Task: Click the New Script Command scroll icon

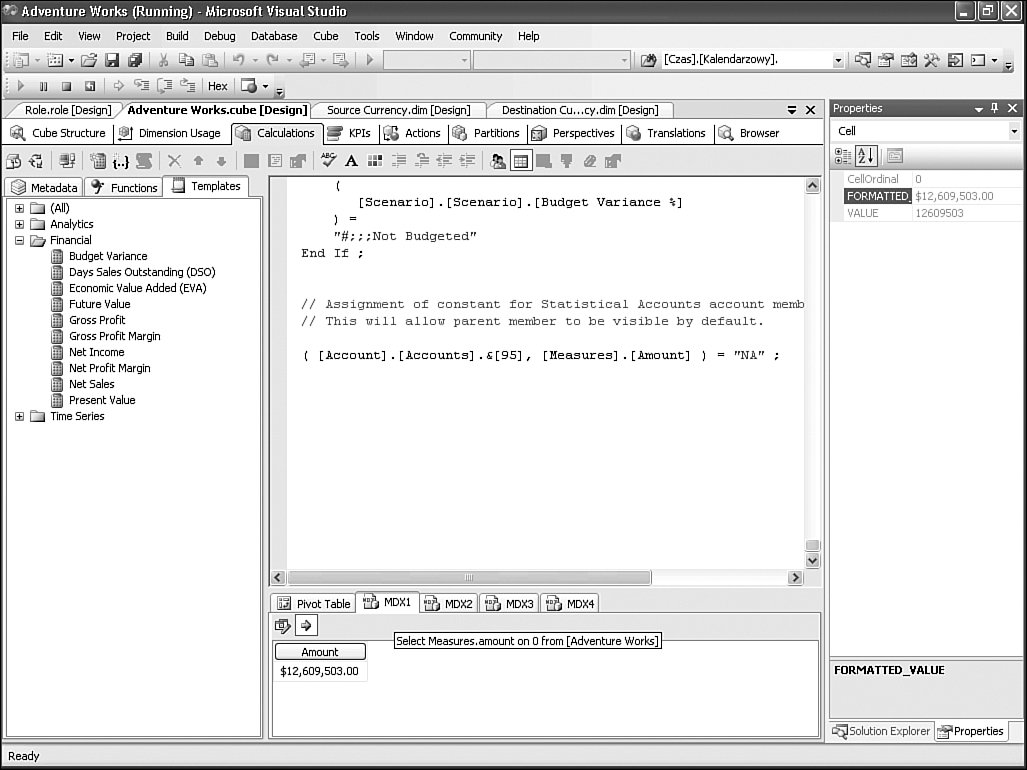Action: (x=144, y=161)
